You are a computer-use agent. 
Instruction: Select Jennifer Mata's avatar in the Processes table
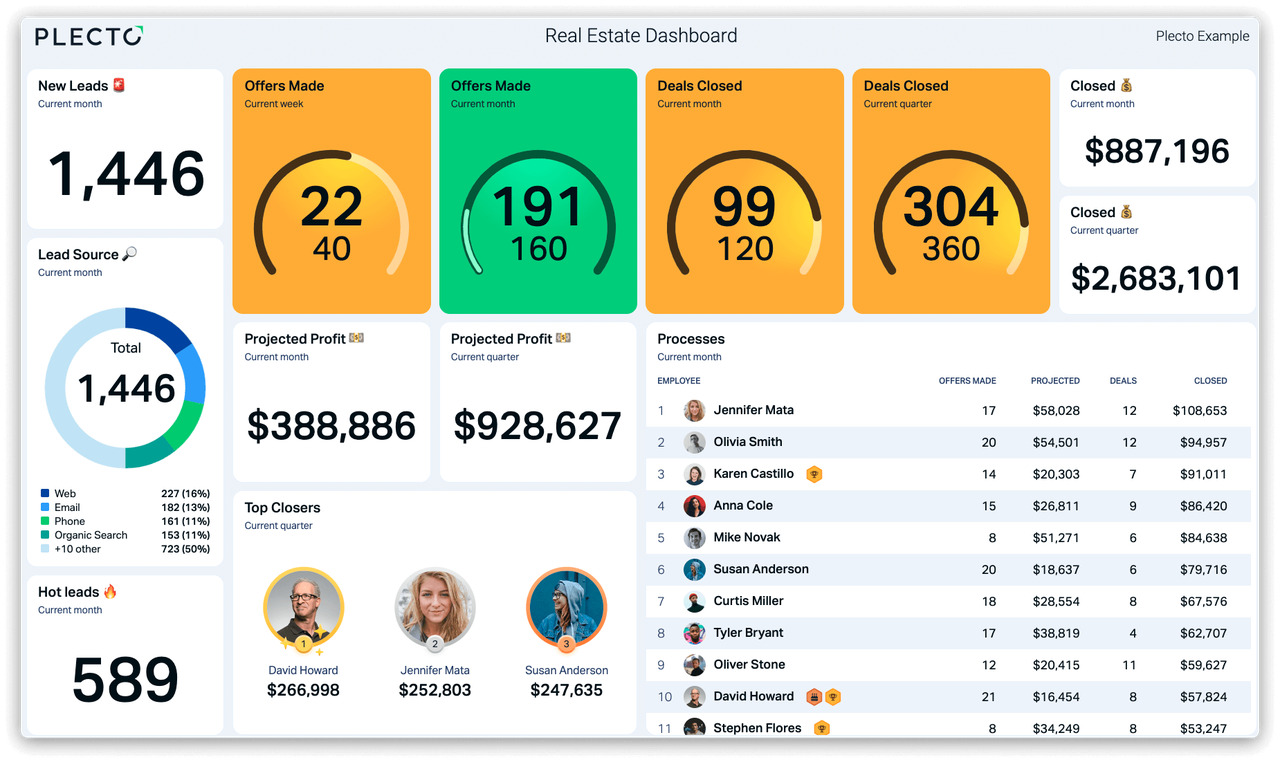pyautogui.click(x=694, y=410)
